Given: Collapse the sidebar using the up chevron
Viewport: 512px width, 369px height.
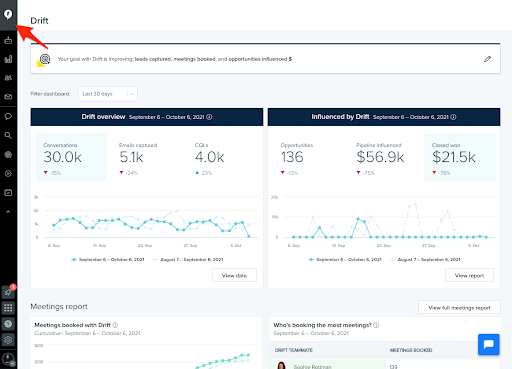Looking at the screenshot, I should [8, 211].
